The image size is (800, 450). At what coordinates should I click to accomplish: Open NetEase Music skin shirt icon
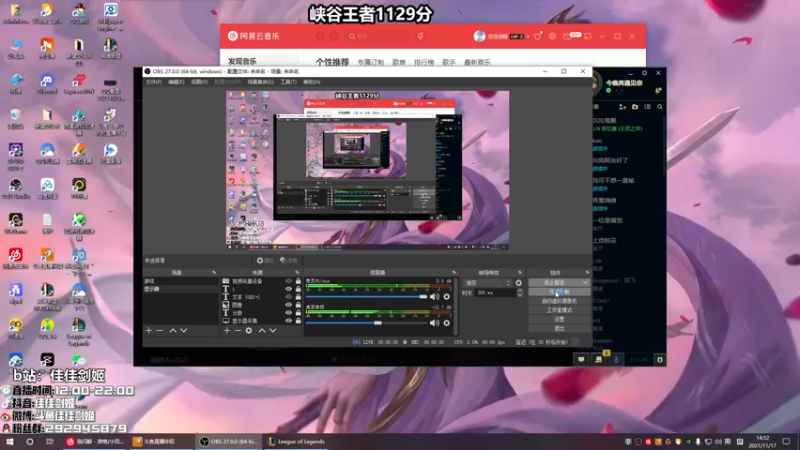point(537,36)
